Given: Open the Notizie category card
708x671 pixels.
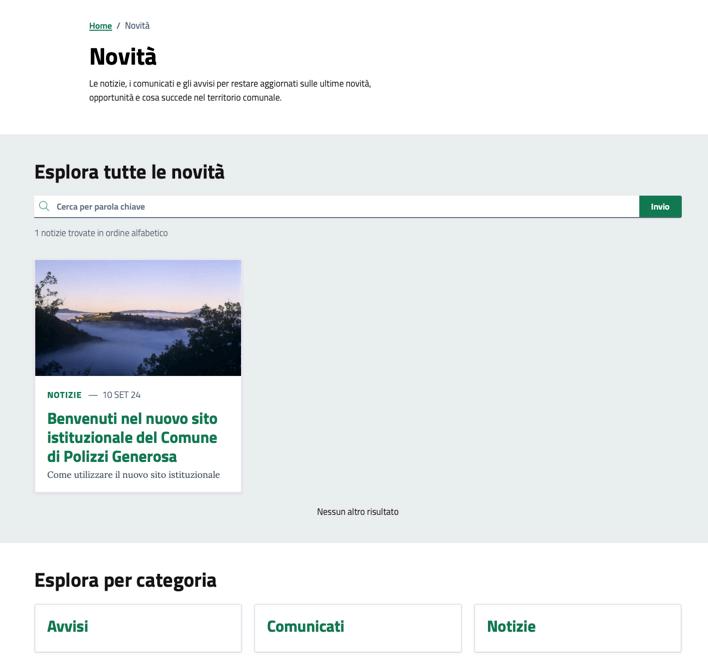Looking at the screenshot, I should [578, 628].
